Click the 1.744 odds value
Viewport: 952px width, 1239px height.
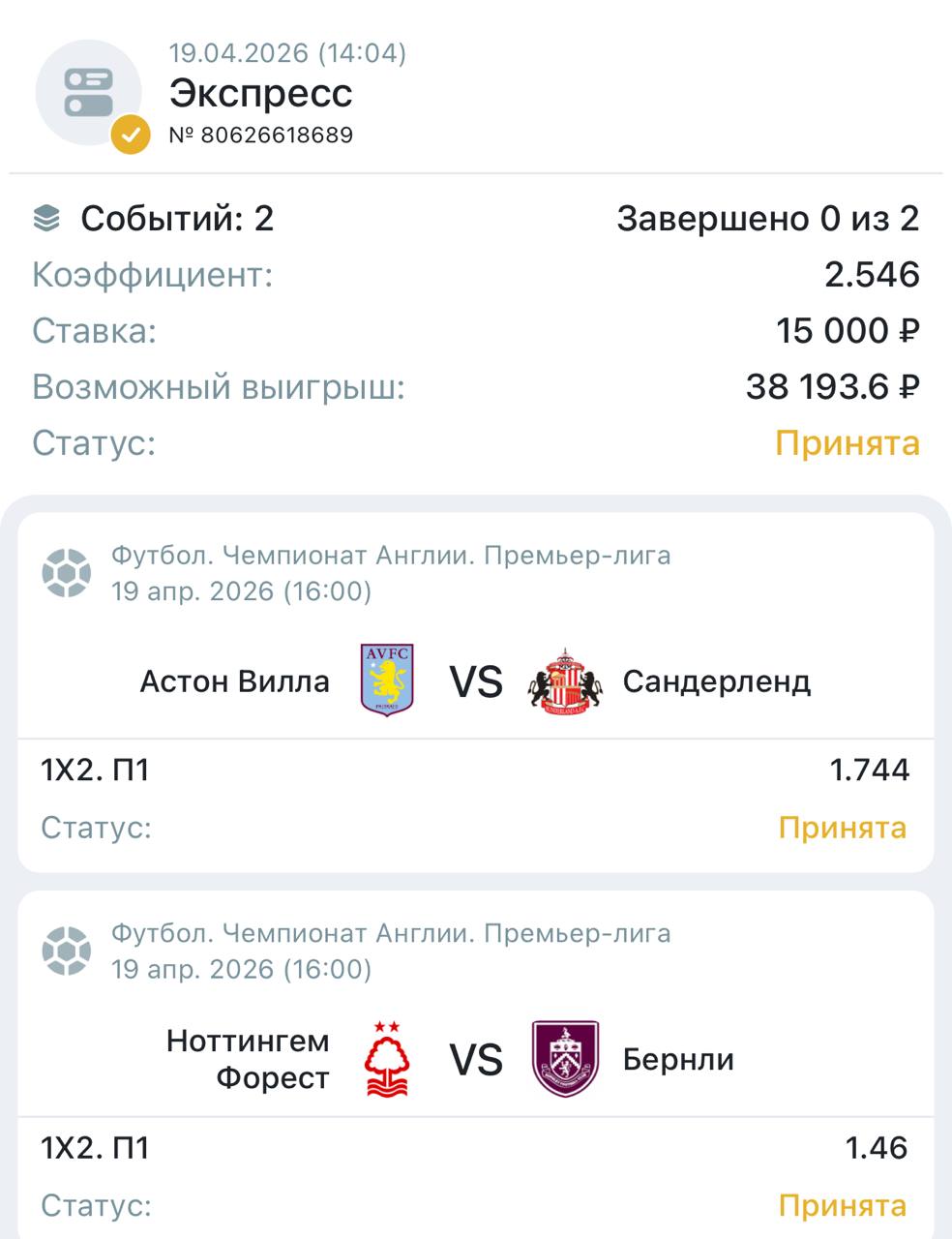pos(869,770)
